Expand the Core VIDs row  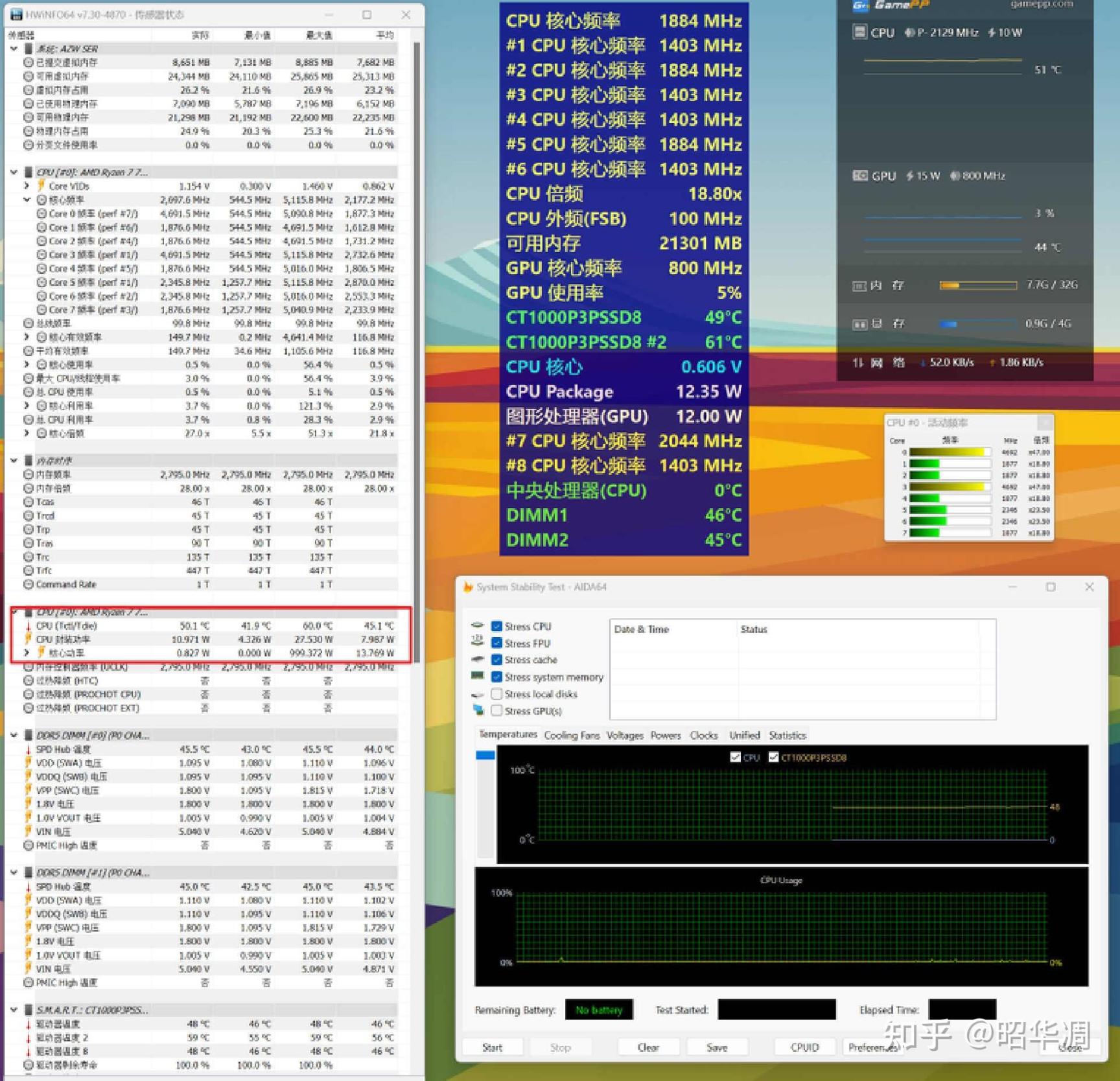(27, 186)
